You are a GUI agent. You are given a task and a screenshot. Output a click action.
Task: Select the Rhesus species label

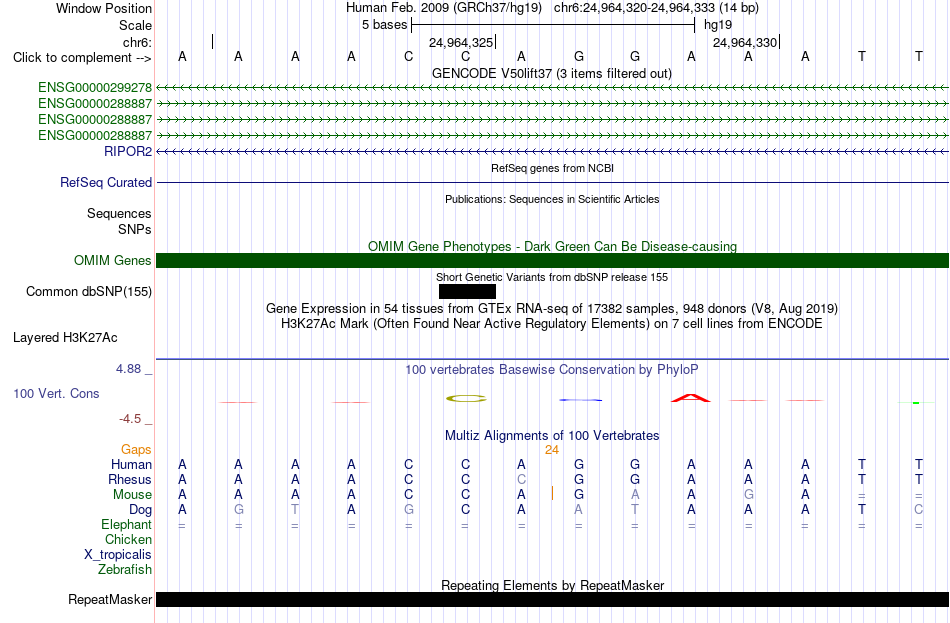[130, 480]
